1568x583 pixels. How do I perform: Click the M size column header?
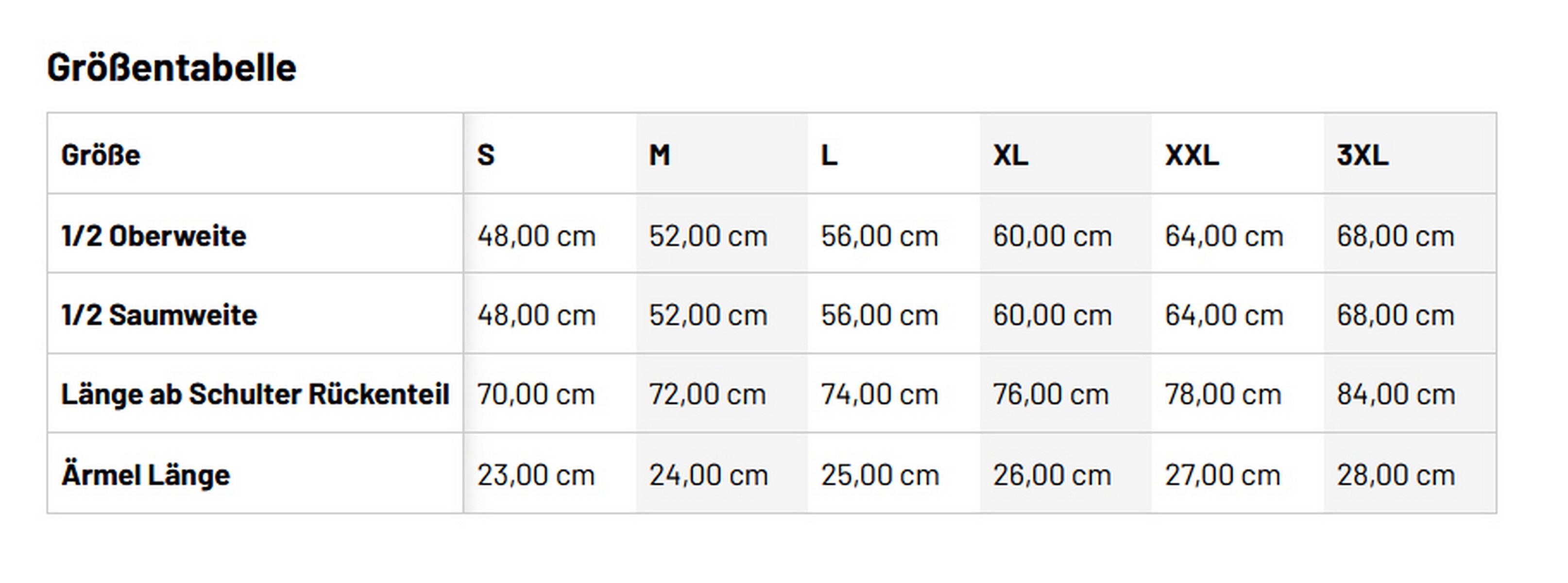659,155
